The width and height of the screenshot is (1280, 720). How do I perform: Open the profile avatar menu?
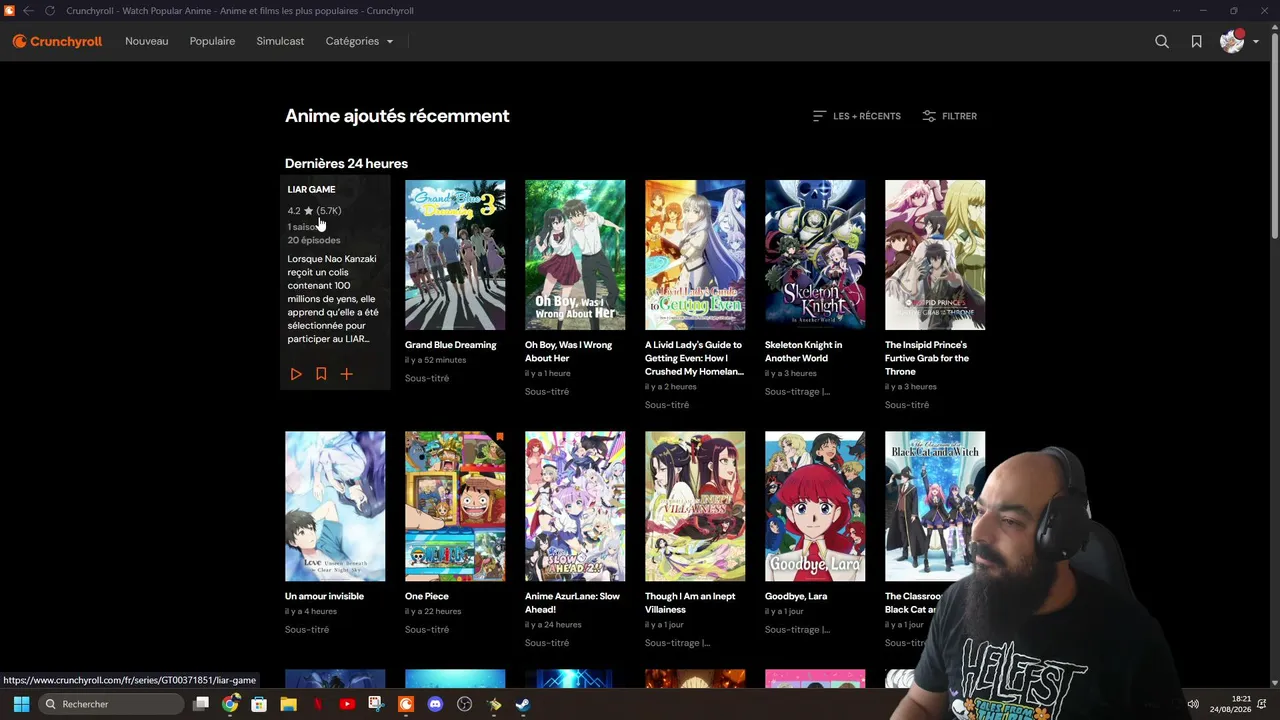coord(1231,41)
